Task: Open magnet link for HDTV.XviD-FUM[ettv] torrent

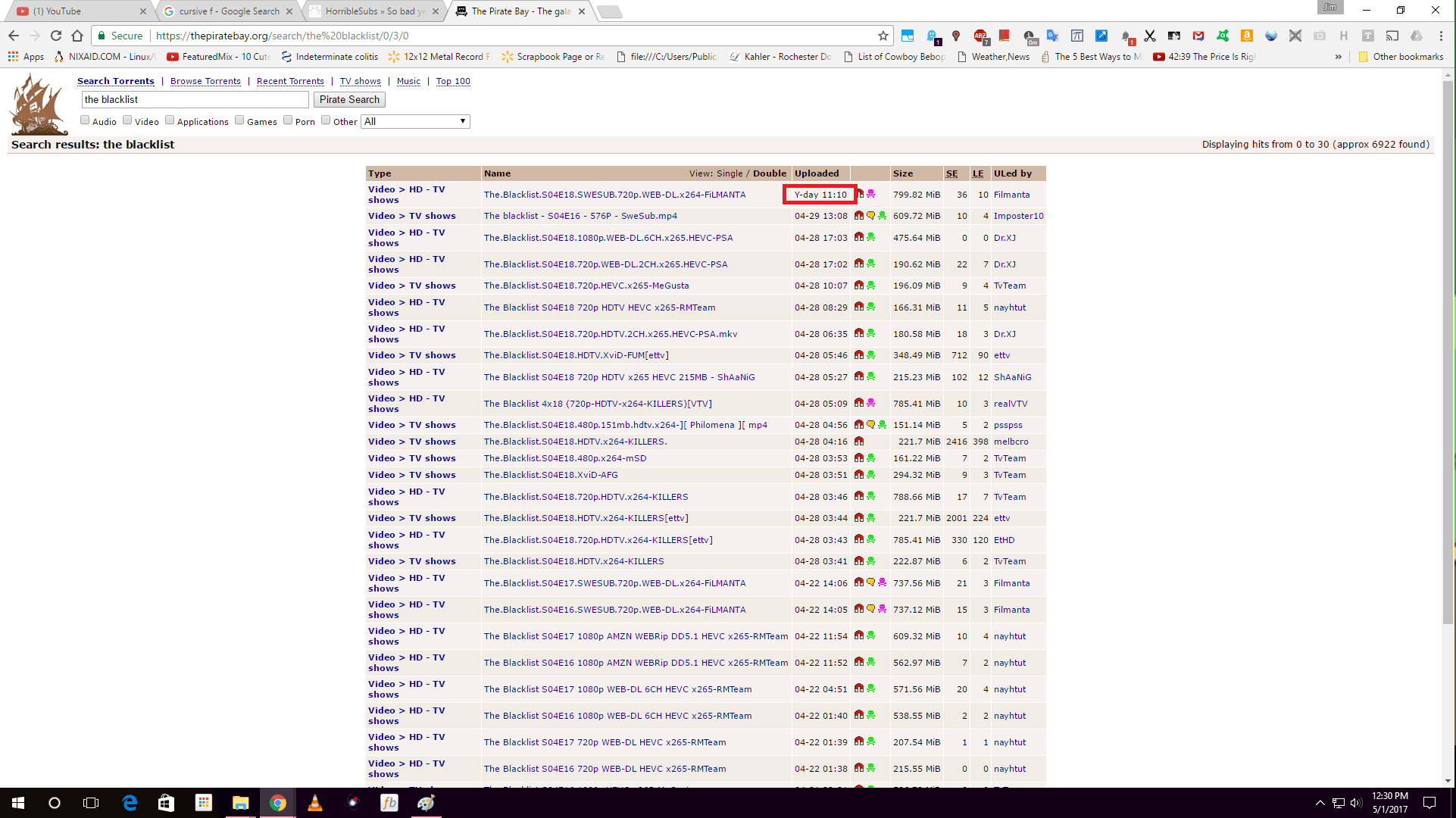Action: coord(859,355)
